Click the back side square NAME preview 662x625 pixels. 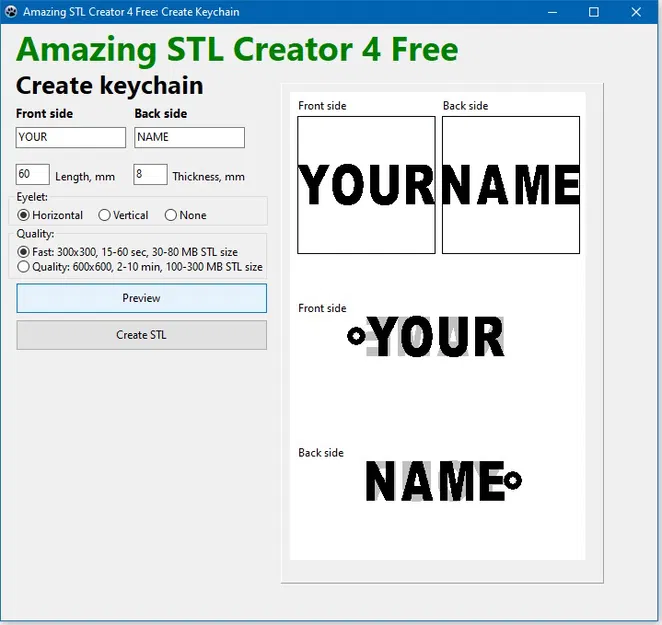pyautogui.click(x=511, y=185)
